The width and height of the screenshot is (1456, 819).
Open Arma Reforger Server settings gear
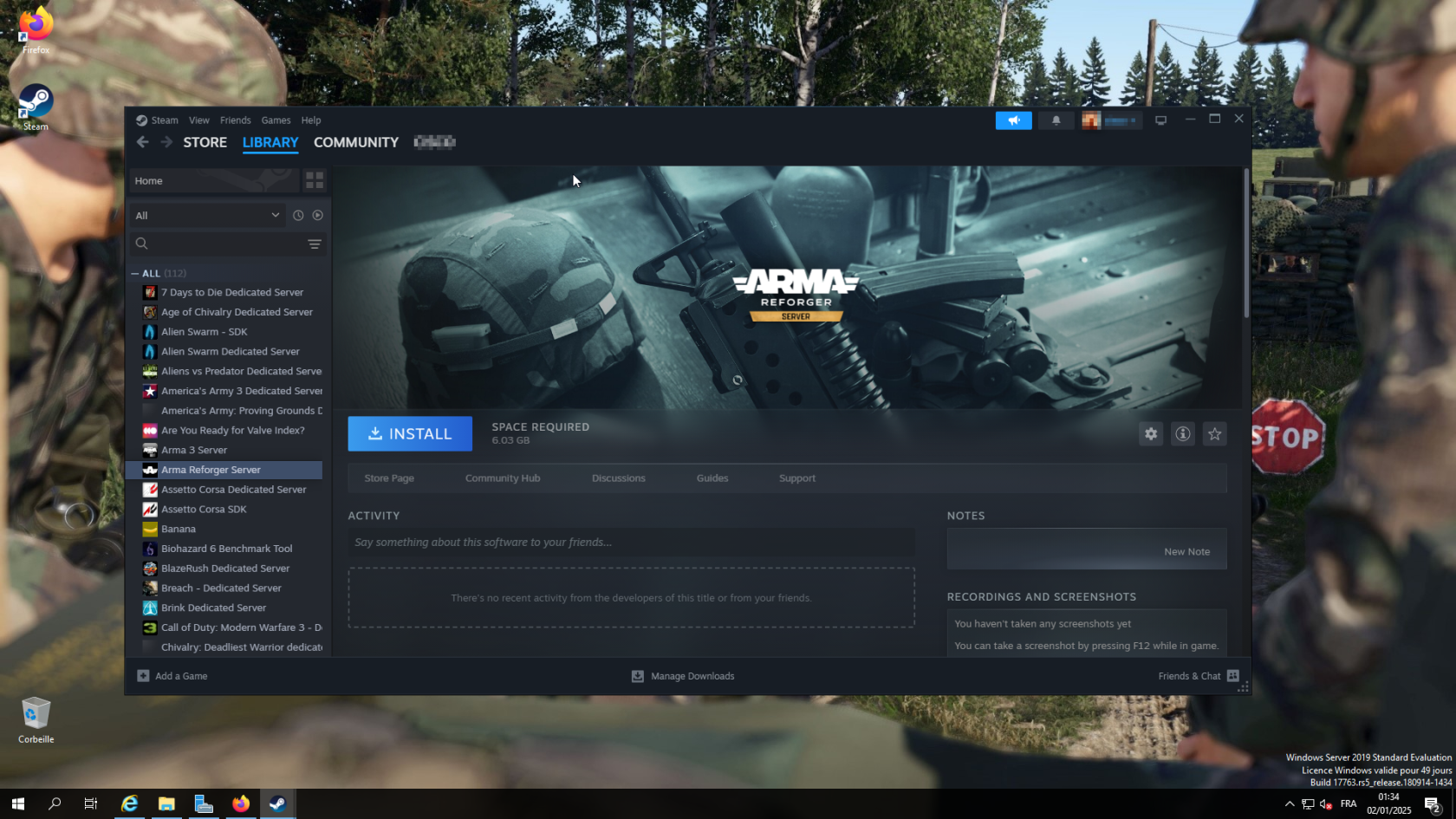[x=1151, y=434]
